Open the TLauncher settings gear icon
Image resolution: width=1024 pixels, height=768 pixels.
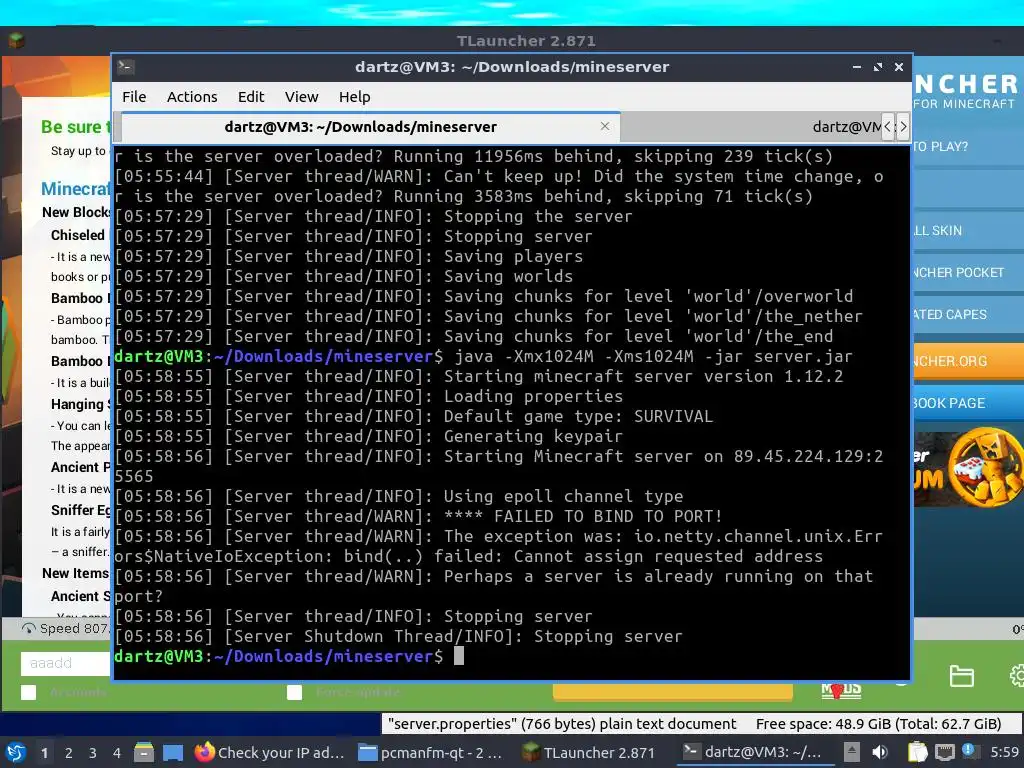[1017, 676]
